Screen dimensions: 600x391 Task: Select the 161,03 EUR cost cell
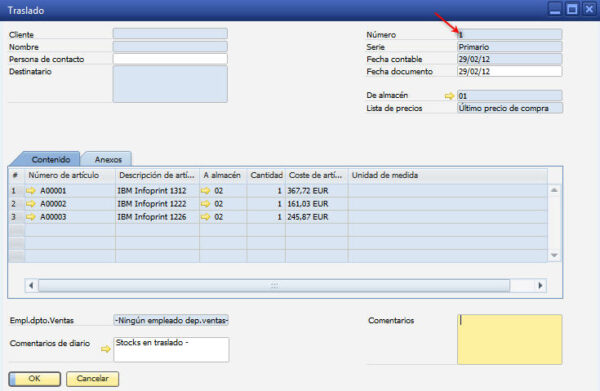316,204
